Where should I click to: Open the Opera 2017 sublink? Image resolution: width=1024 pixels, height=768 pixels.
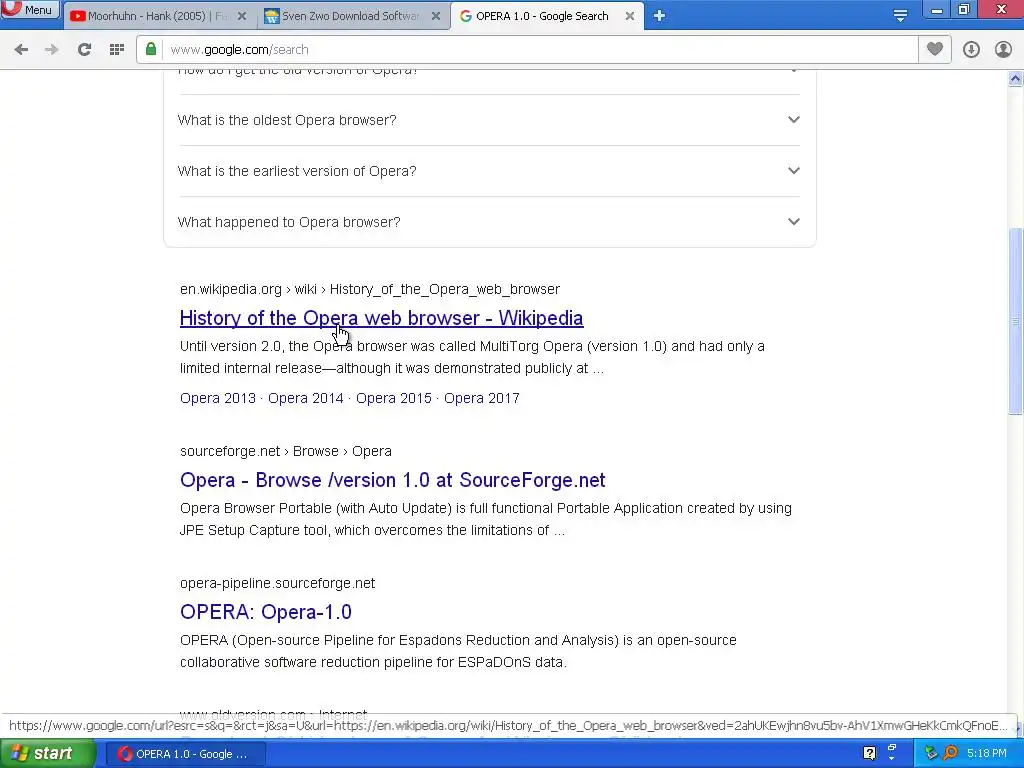(x=482, y=398)
